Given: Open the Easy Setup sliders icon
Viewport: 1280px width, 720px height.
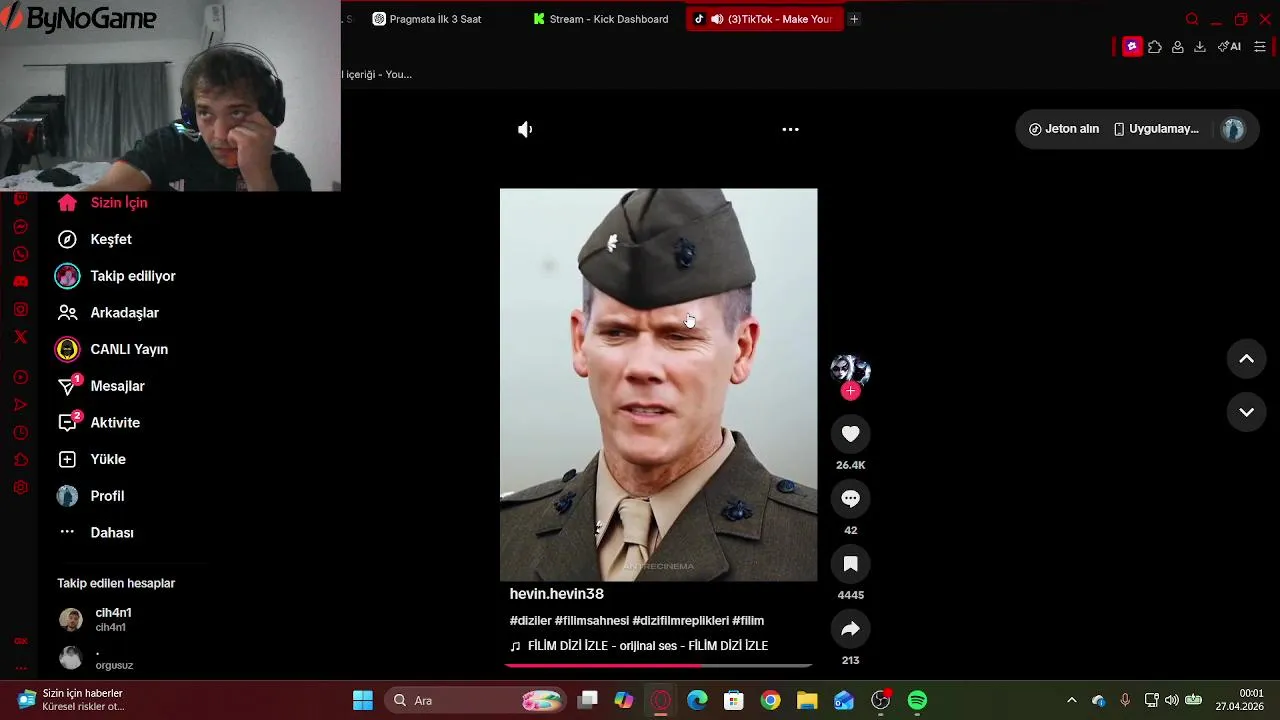Looking at the screenshot, I should pyautogui.click(x=1260, y=47).
